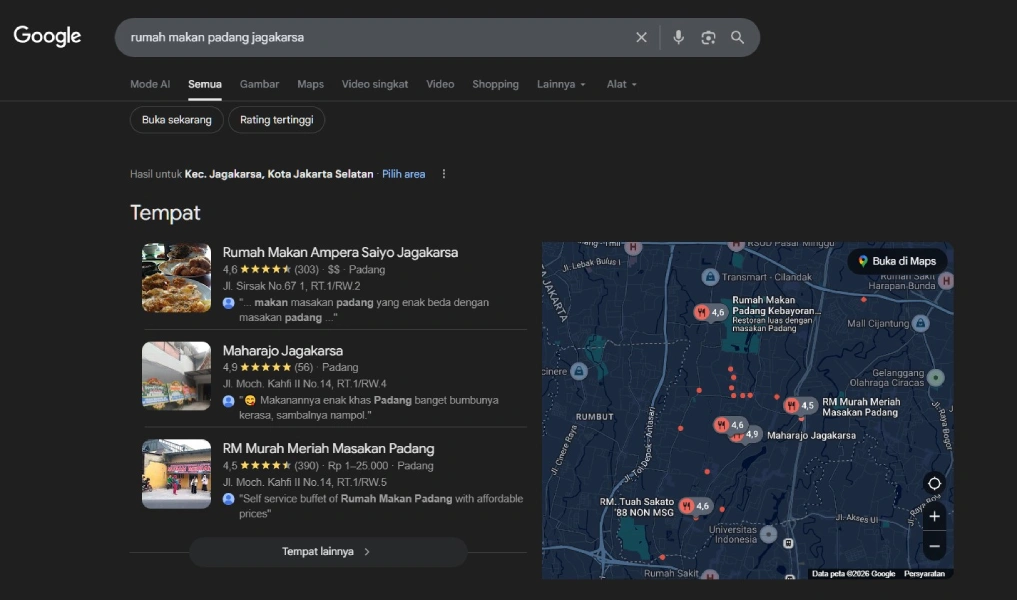Open Google Lens camera search icon

[708, 38]
